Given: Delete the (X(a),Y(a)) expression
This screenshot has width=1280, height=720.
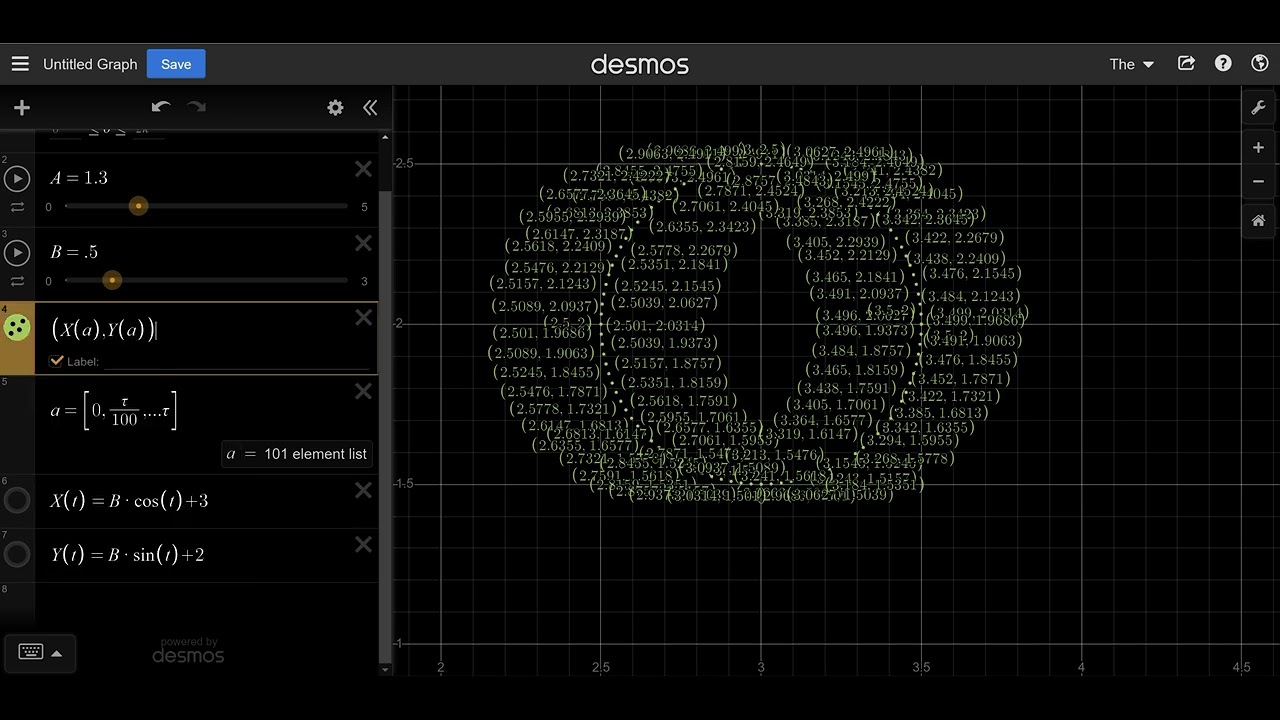Looking at the screenshot, I should (364, 317).
